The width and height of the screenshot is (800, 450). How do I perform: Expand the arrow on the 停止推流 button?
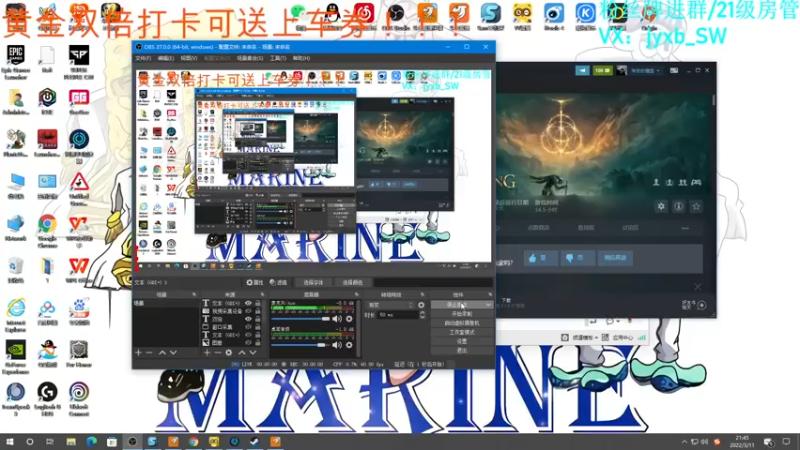488,305
